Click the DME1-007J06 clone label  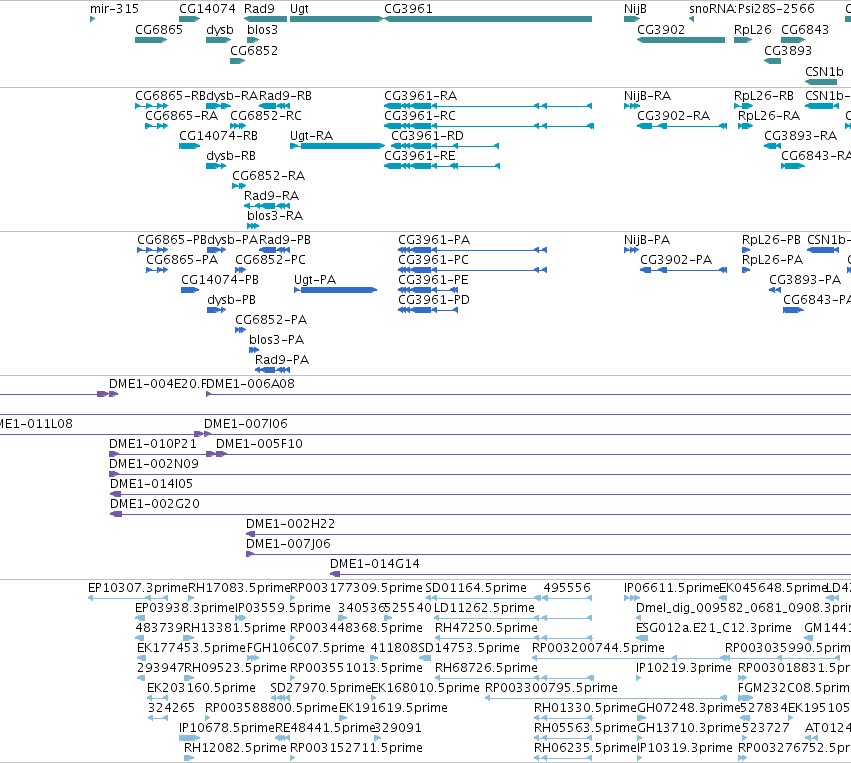click(288, 544)
